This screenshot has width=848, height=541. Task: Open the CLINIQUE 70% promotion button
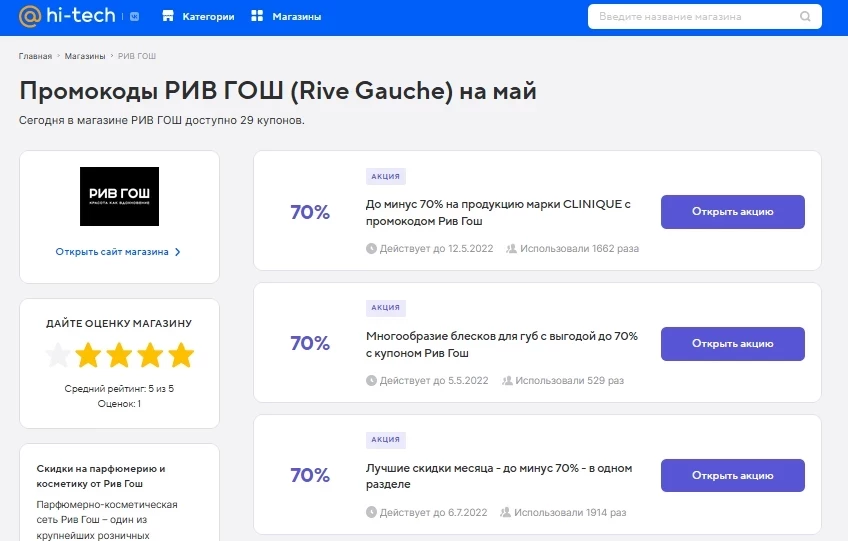(x=733, y=212)
